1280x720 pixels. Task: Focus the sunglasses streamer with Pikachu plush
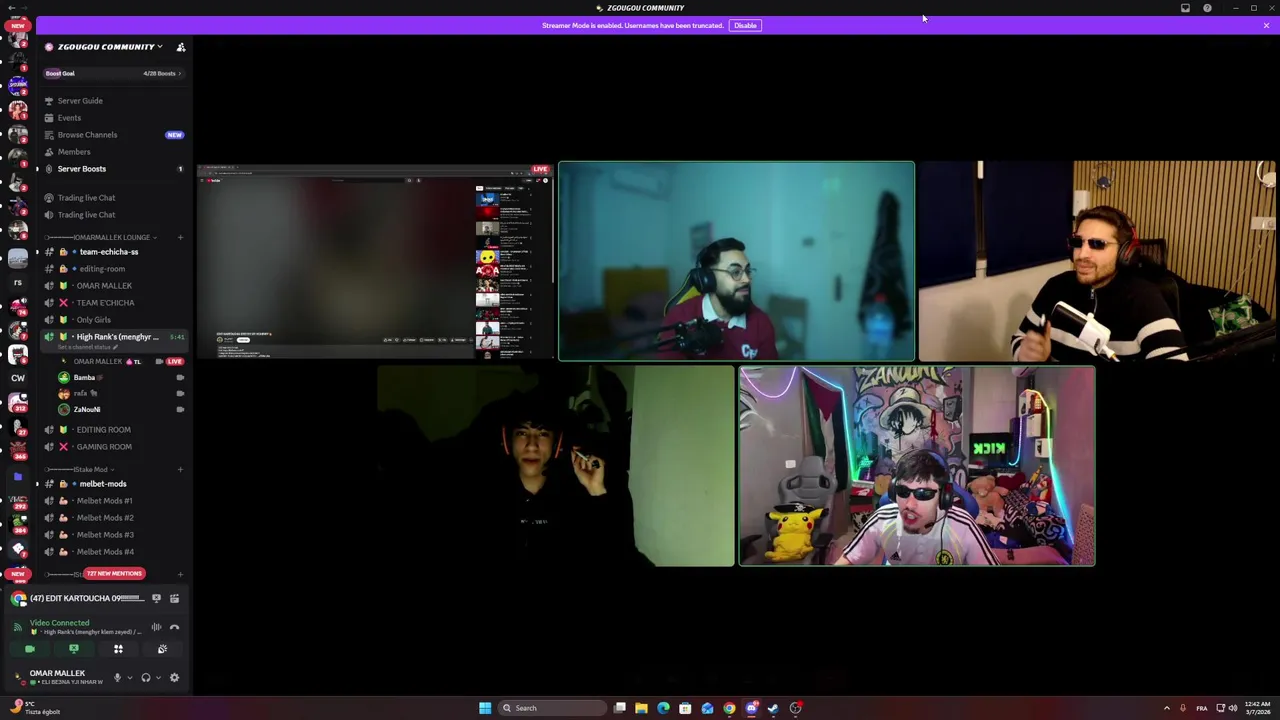click(917, 466)
